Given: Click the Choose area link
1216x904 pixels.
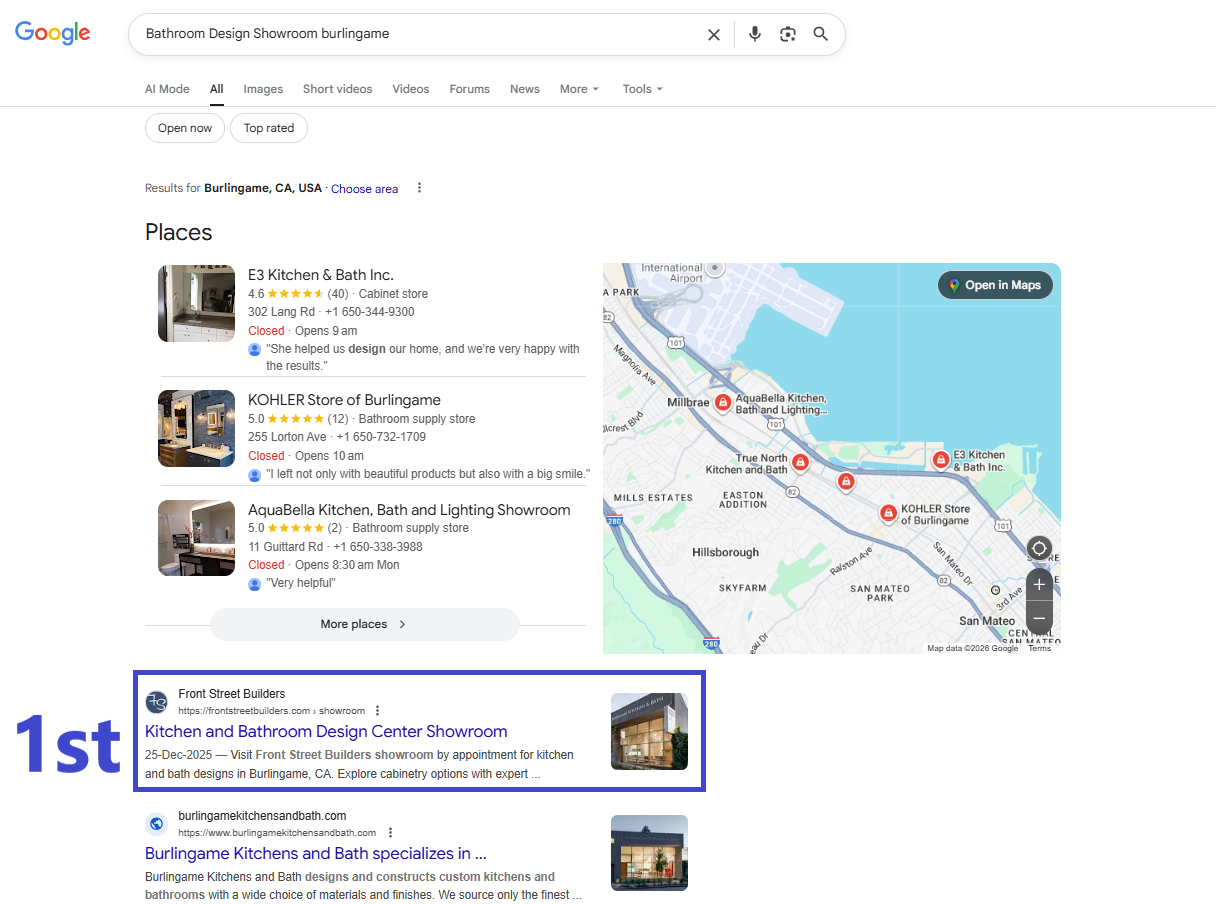Looking at the screenshot, I should [365, 189].
